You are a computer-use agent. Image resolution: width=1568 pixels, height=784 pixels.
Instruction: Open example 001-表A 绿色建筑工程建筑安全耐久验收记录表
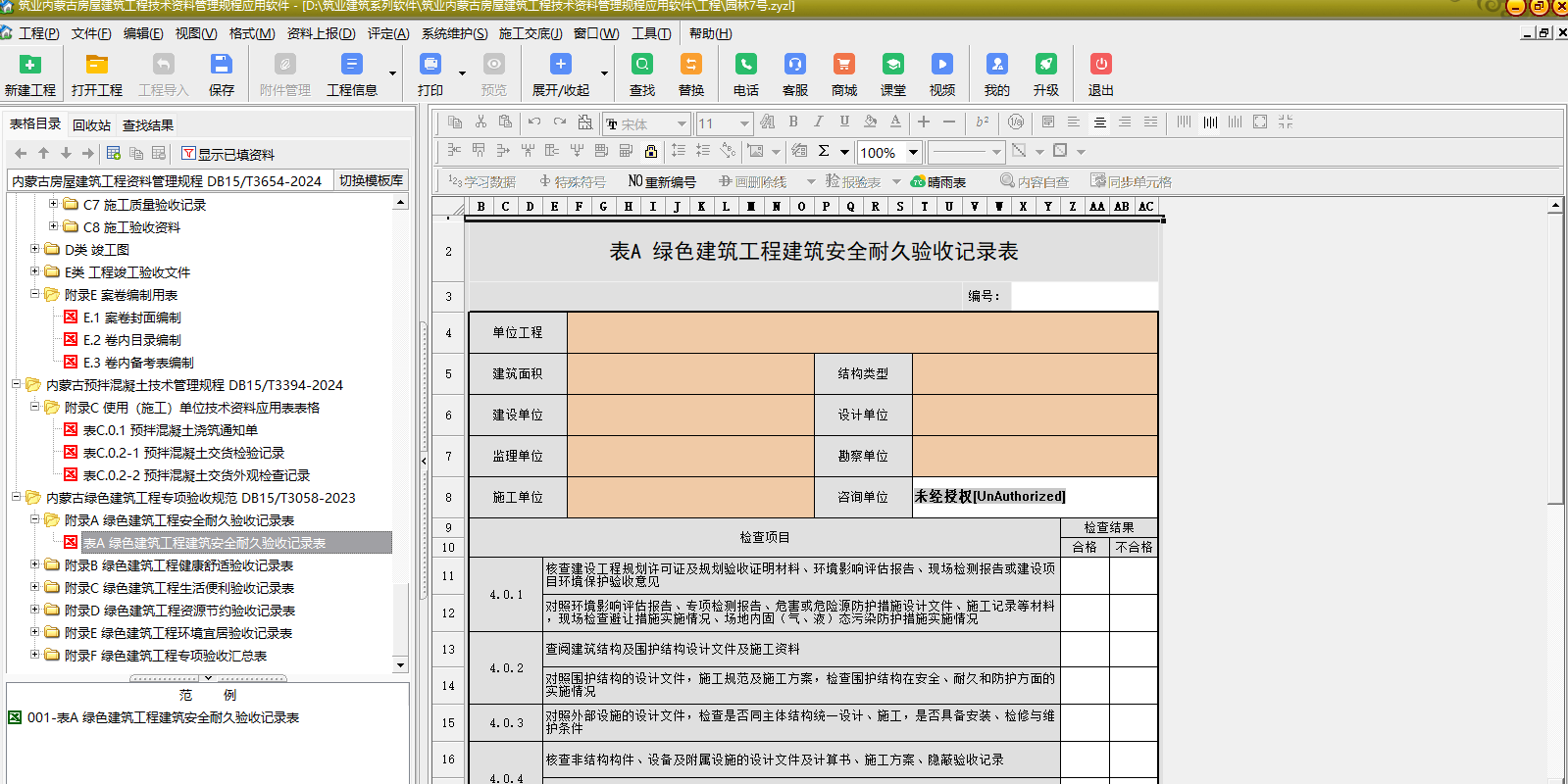163,717
